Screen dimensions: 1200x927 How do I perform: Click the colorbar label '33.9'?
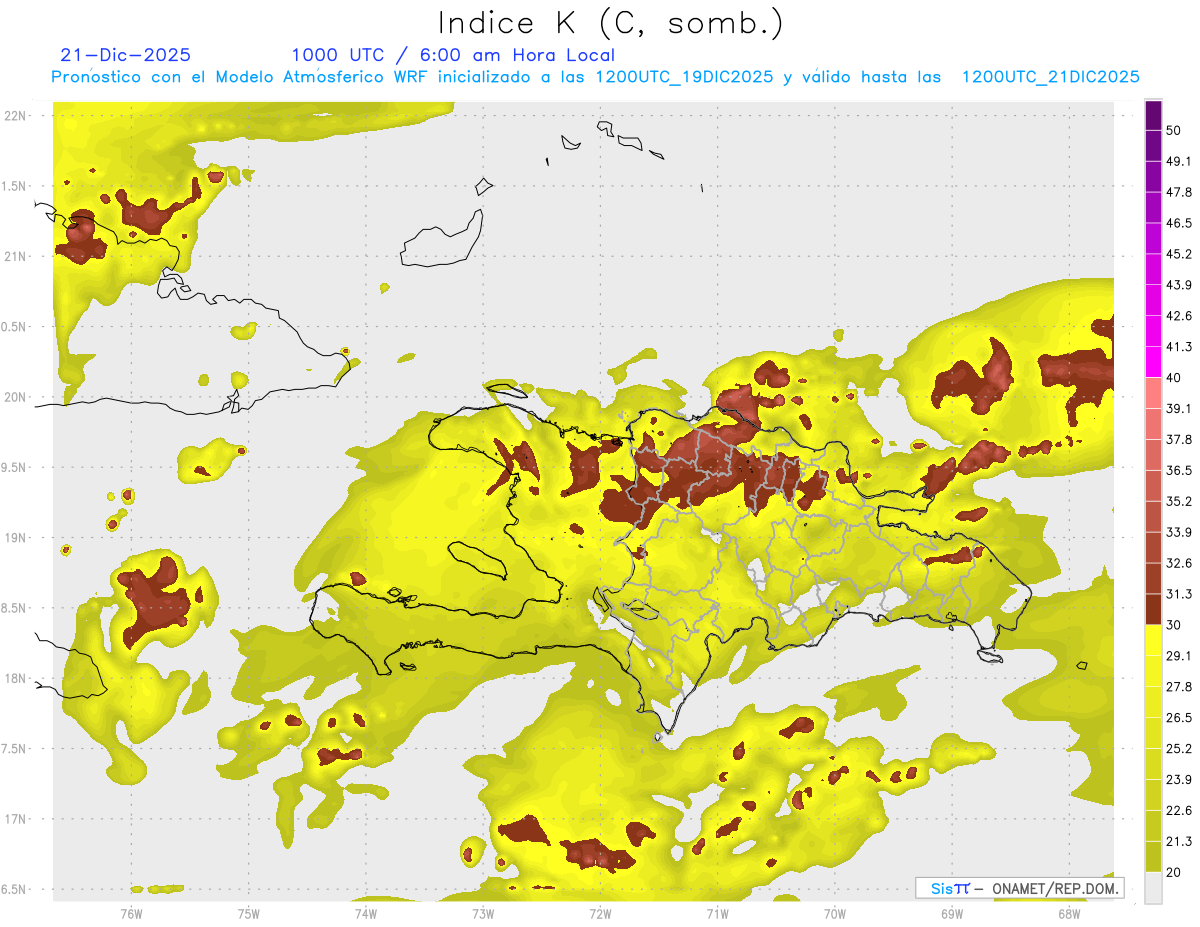coord(1179,533)
